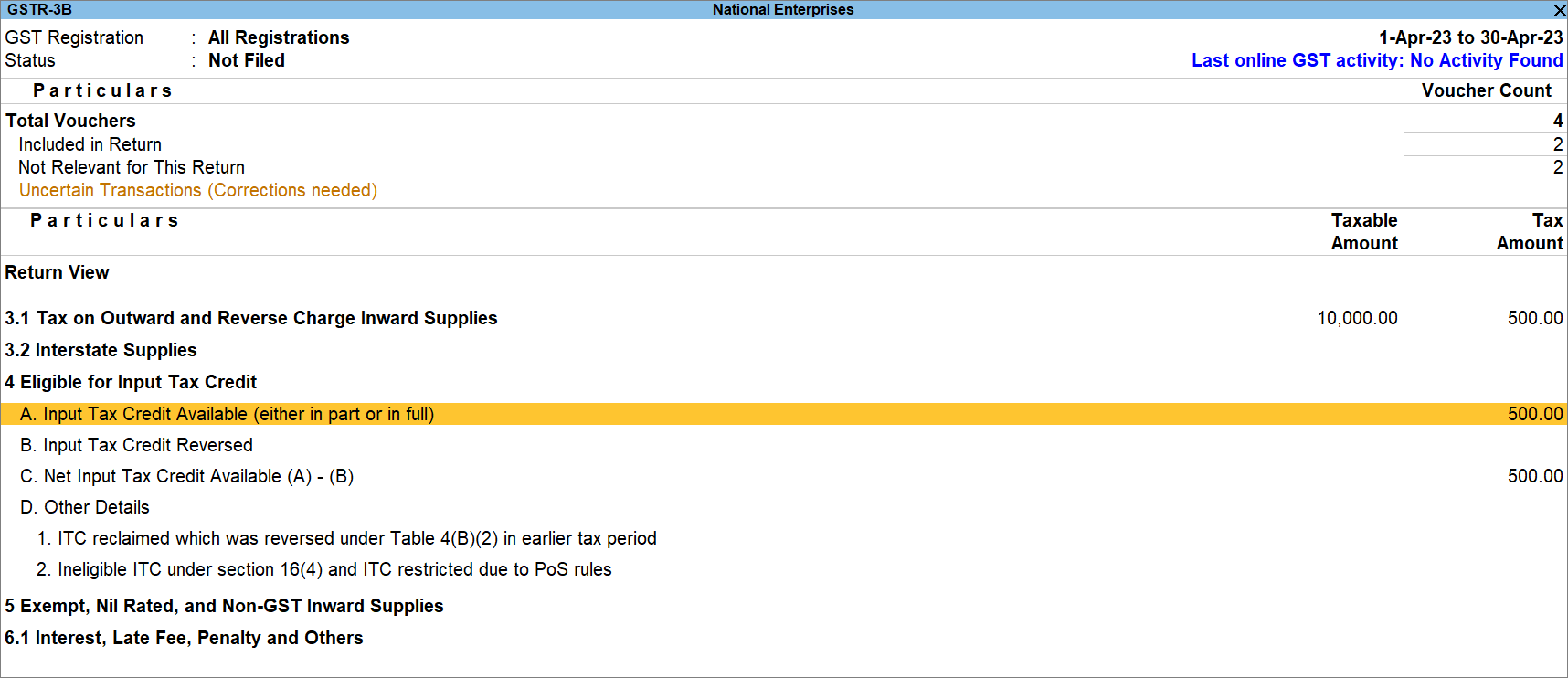
Task: Select 3.1 Tax on Outward Supplies row
Action: coord(251,318)
